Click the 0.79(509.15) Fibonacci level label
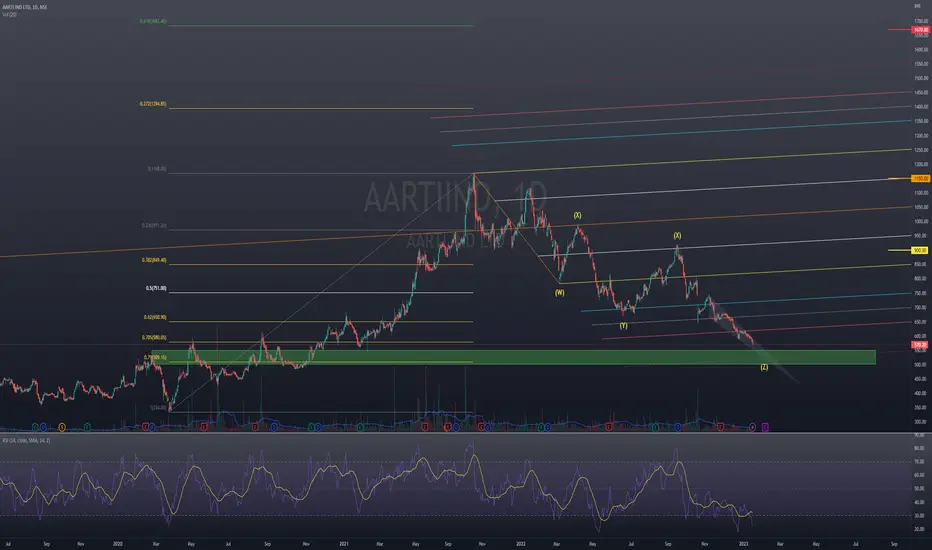Viewport: 932px width, 550px height. (155, 358)
